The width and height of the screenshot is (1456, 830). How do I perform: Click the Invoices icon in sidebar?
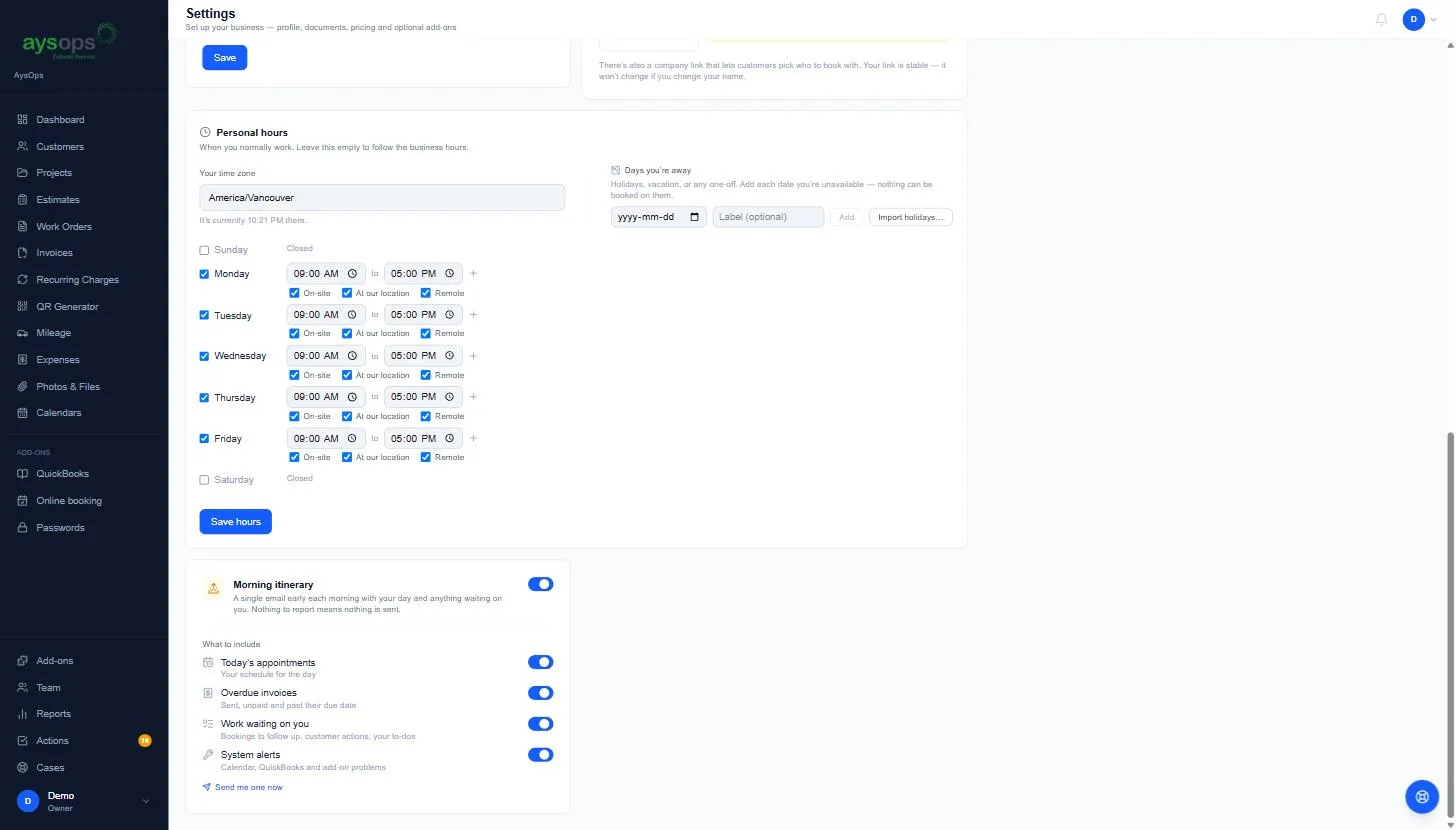tap(23, 253)
